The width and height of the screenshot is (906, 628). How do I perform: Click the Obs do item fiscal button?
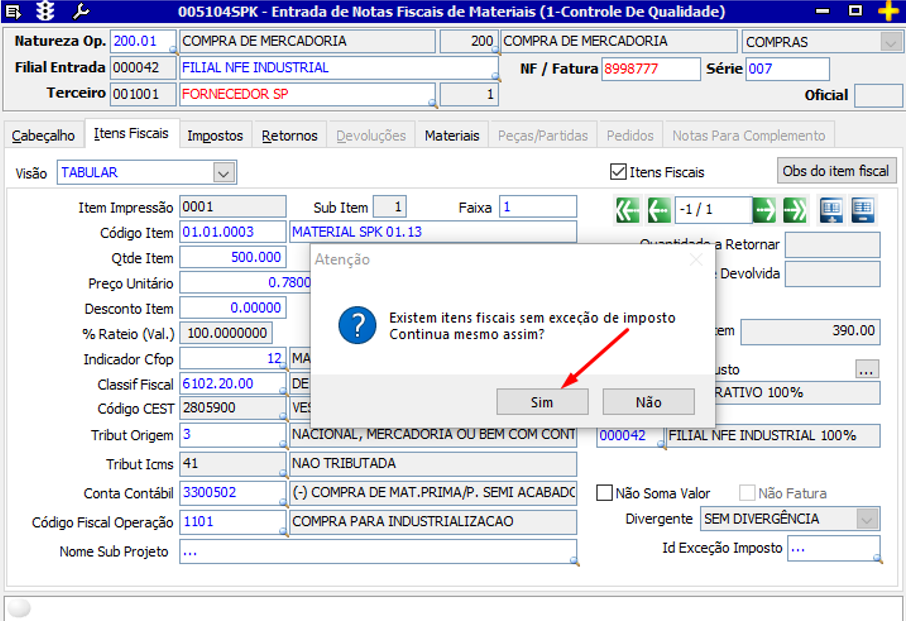click(x=836, y=171)
